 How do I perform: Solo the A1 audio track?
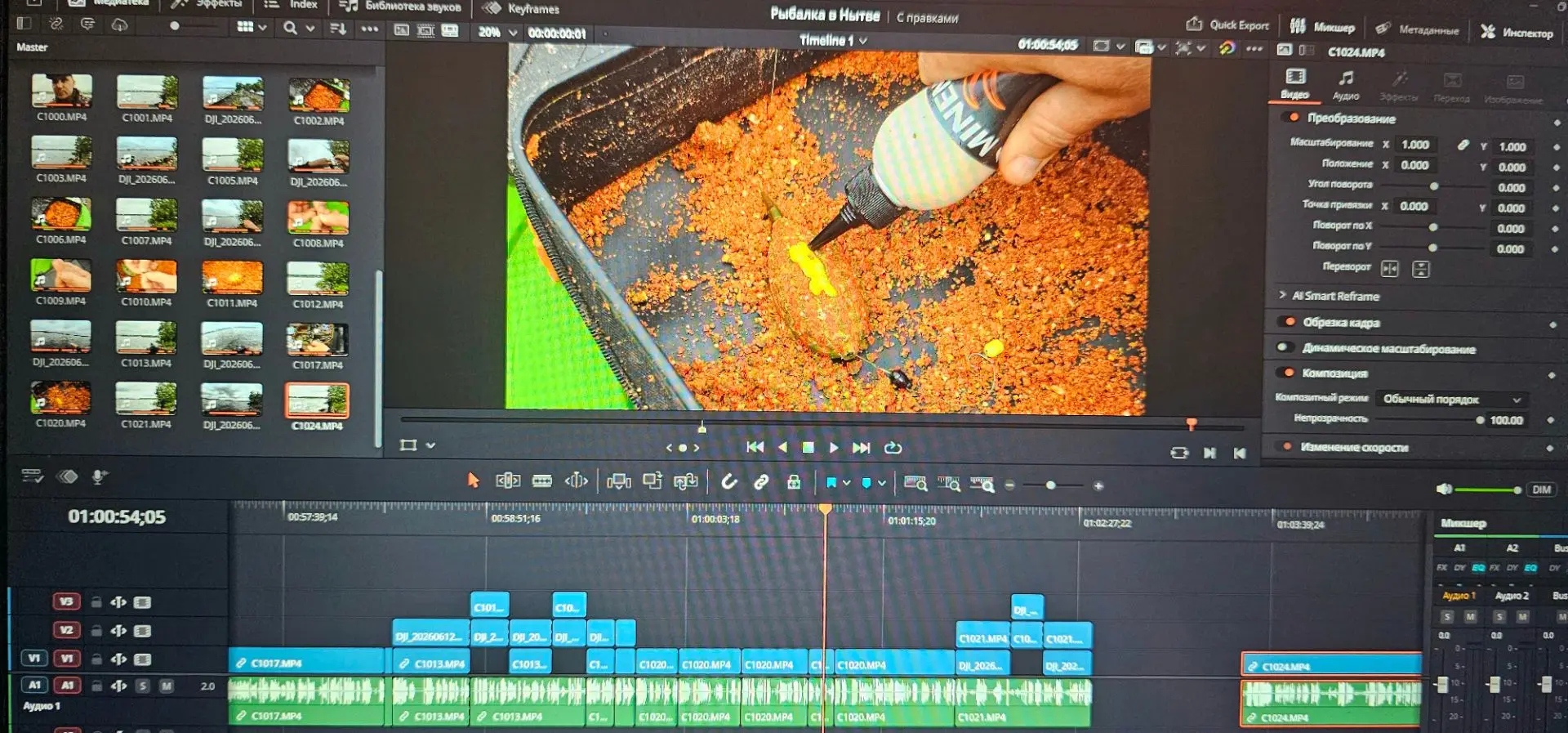143,686
